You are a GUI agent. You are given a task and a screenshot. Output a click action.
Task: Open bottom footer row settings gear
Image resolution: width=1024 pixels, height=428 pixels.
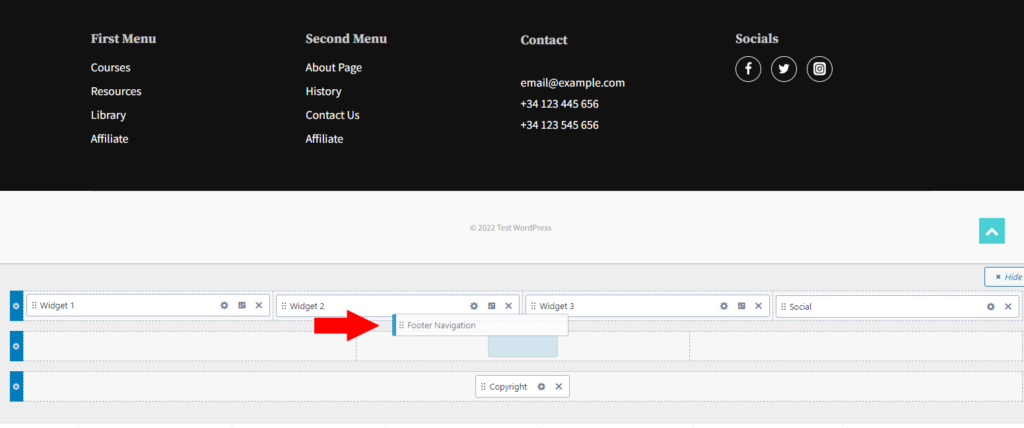point(16,386)
